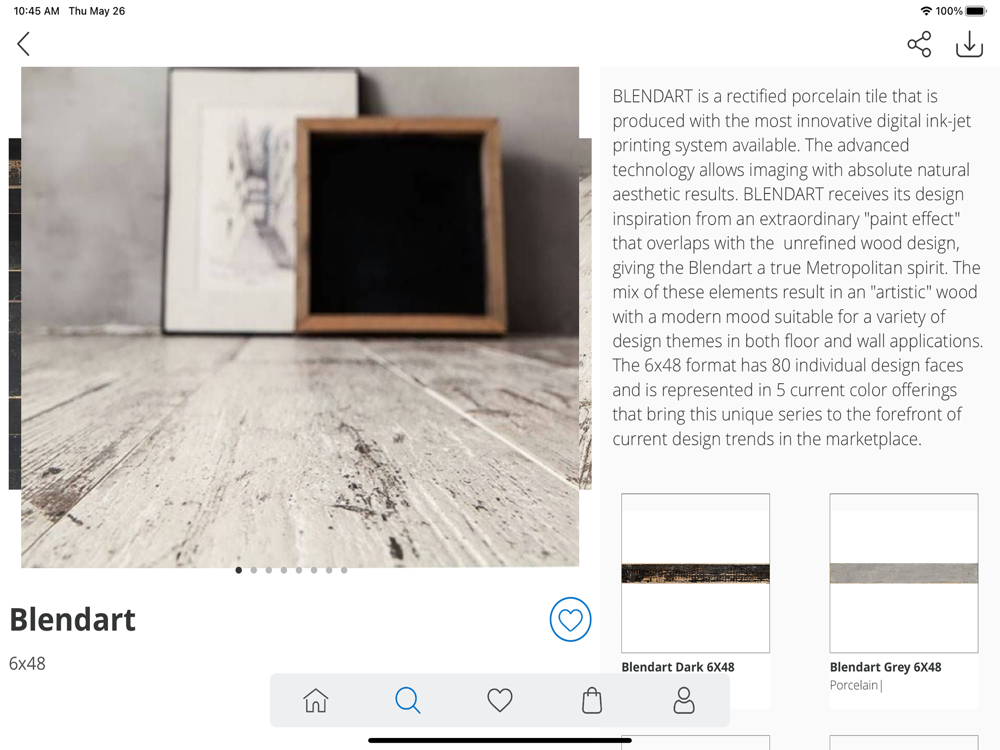Tap the battery status indicator
1000x750 pixels.
[975, 11]
